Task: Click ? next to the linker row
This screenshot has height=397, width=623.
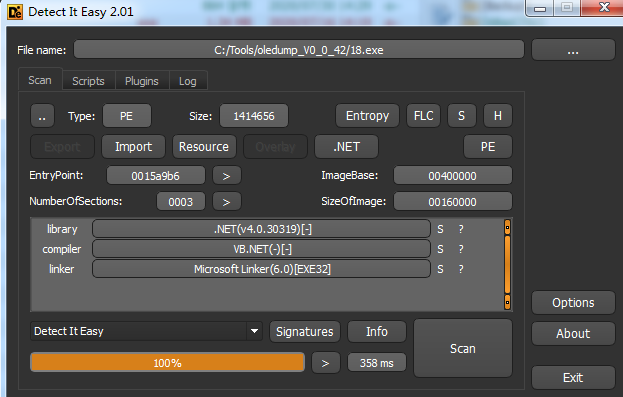Action: coord(461,269)
